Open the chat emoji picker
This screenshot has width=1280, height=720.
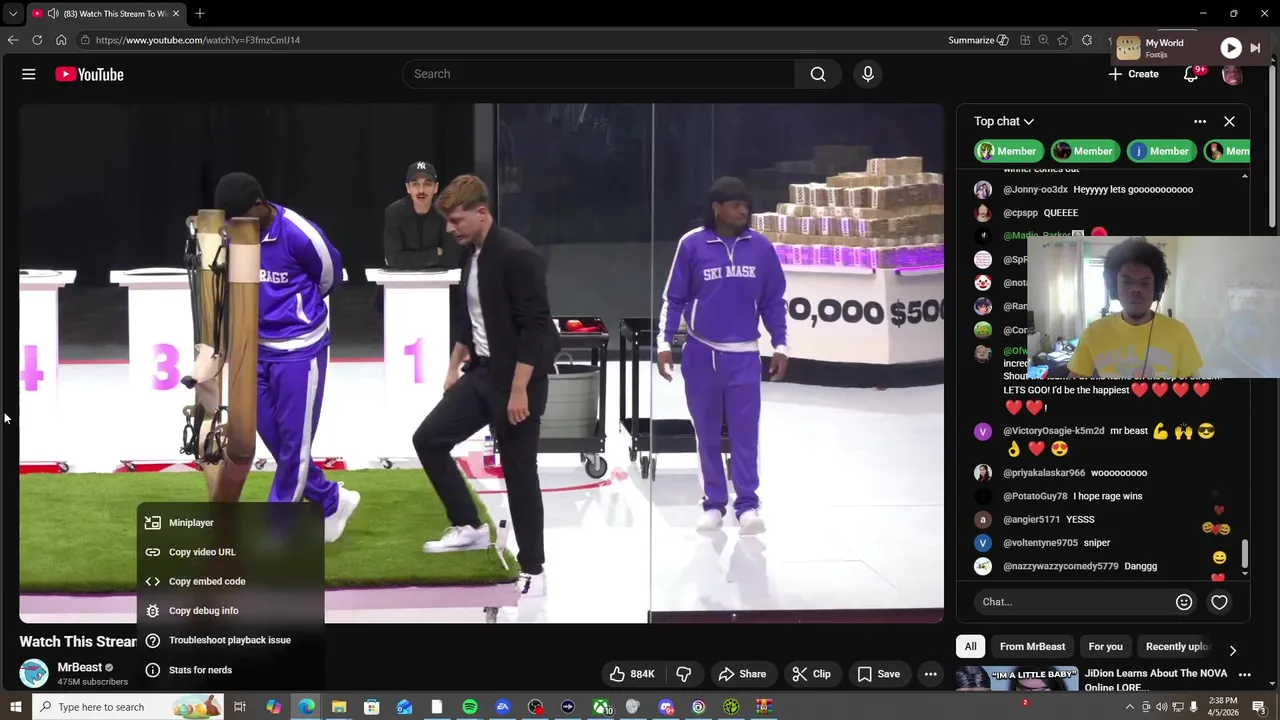pyautogui.click(x=1184, y=602)
